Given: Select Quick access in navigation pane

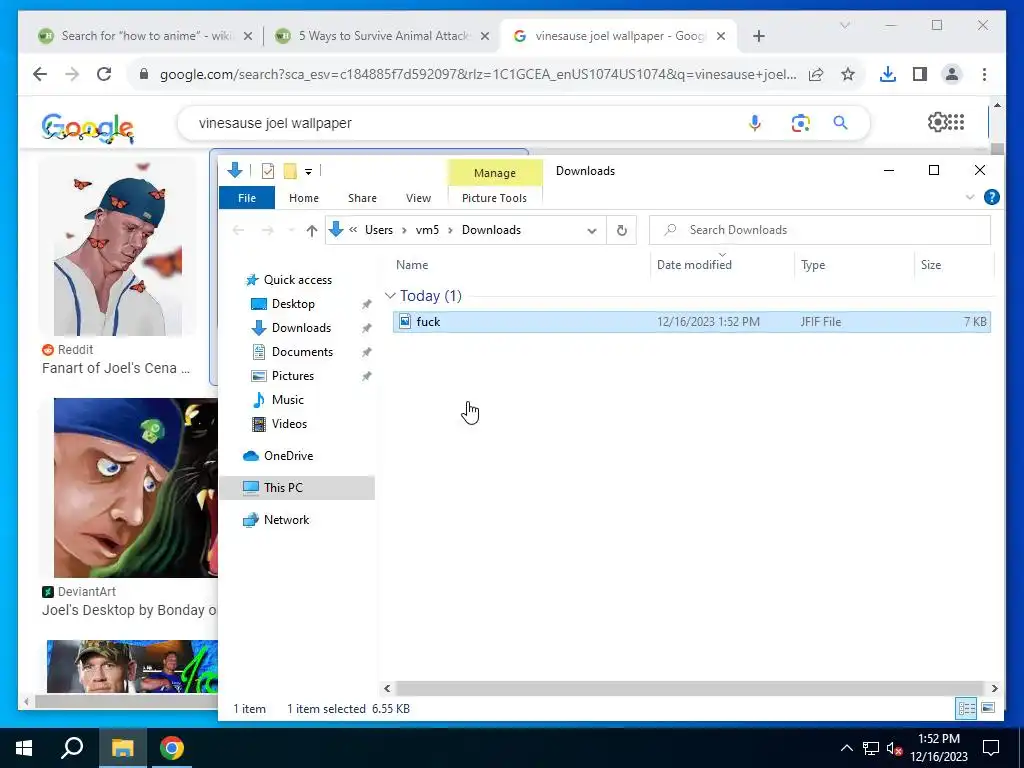Looking at the screenshot, I should [297, 280].
